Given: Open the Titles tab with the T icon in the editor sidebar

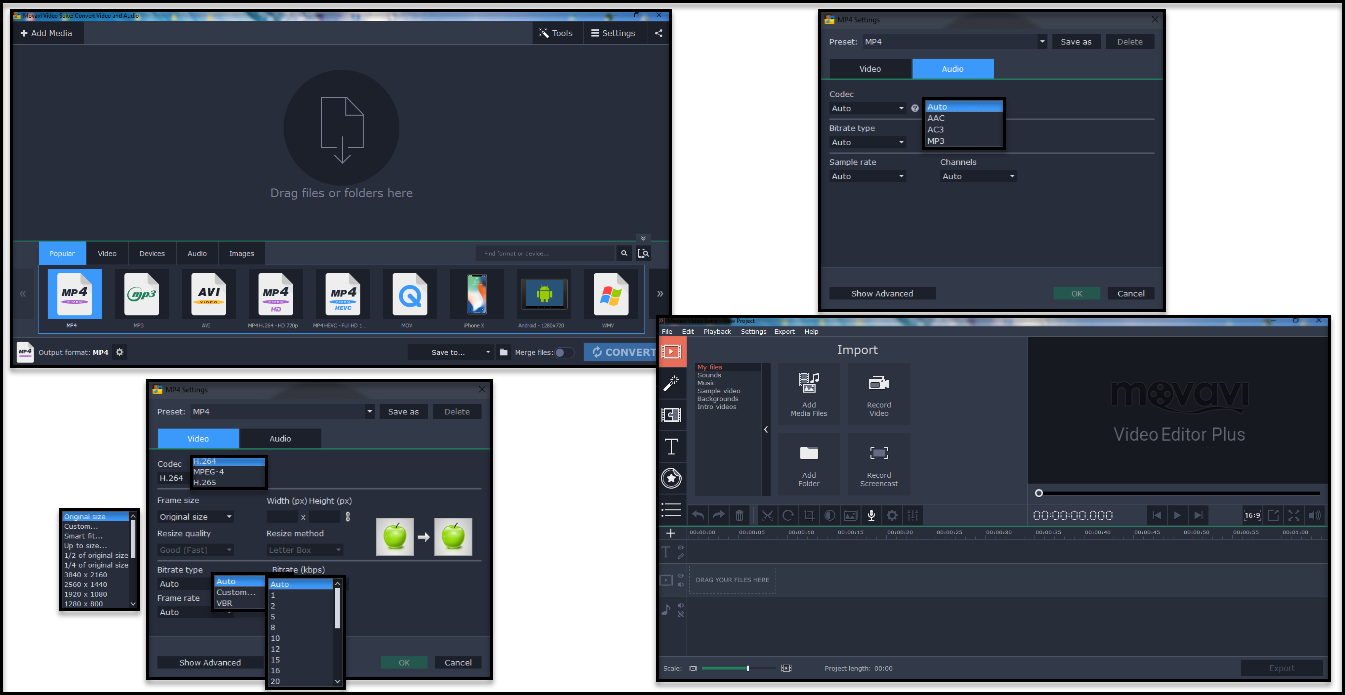Looking at the screenshot, I should [671, 446].
